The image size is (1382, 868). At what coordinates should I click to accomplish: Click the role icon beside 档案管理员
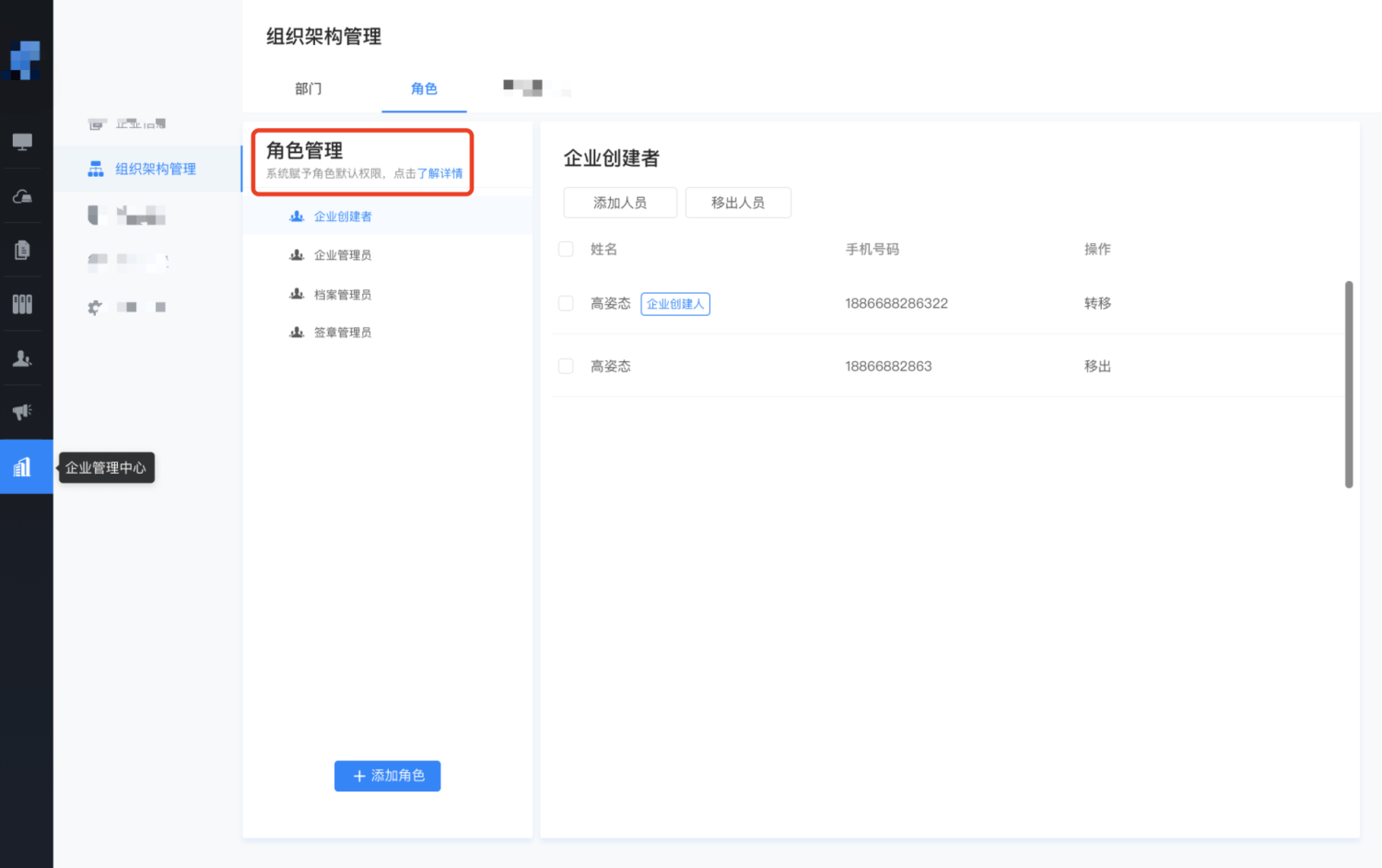click(297, 294)
